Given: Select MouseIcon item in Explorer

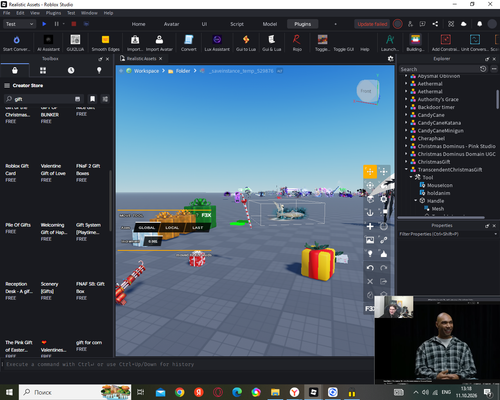Looking at the screenshot, I should (440, 185).
